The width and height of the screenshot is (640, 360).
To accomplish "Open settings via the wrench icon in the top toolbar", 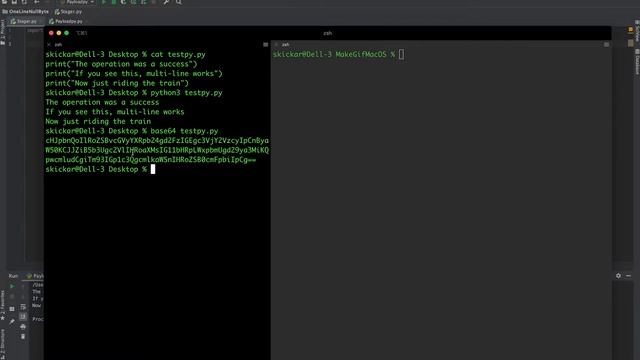I will (x=167, y=2).
